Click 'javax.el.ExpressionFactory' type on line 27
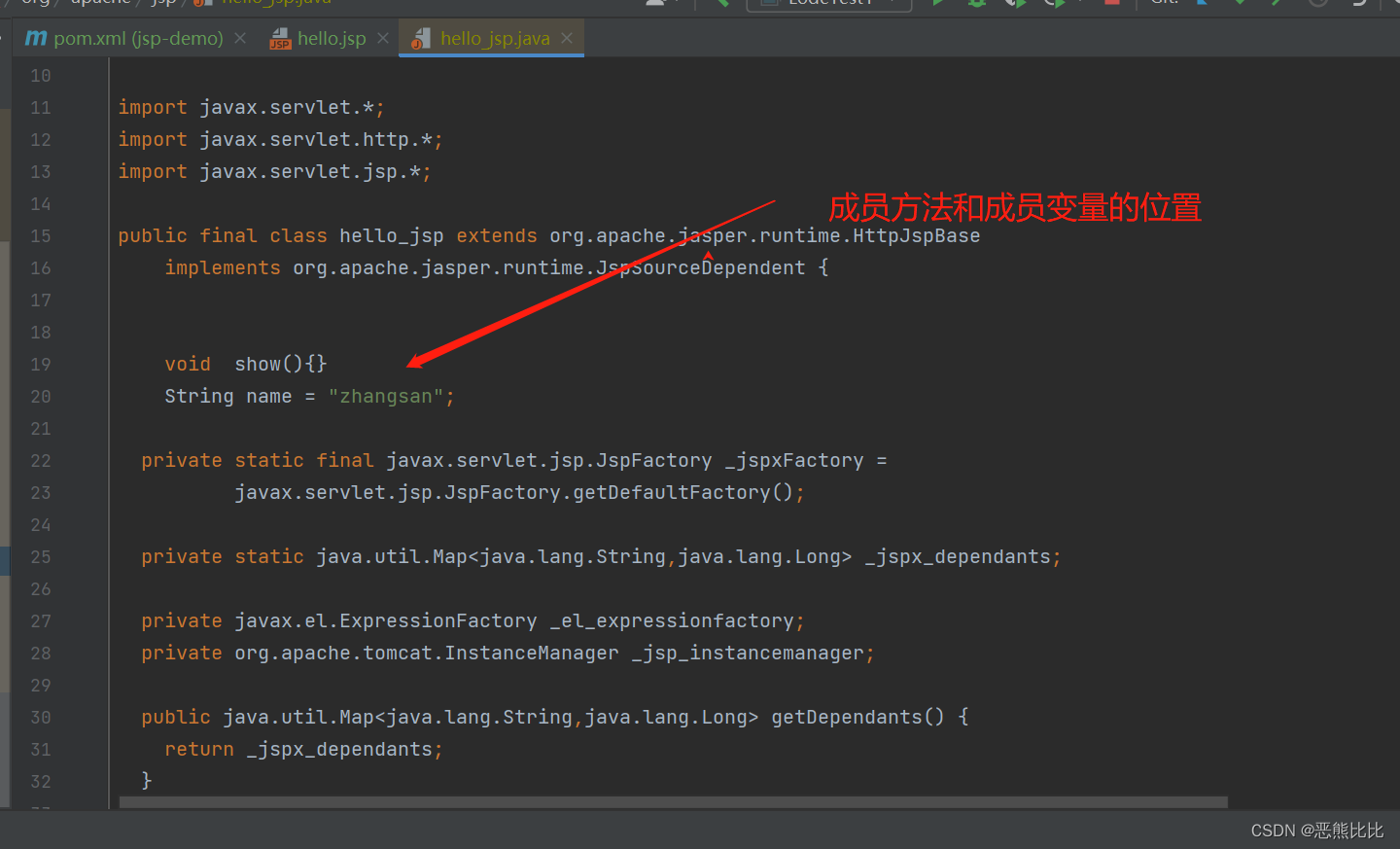Image resolution: width=1400 pixels, height=849 pixels. pyautogui.click(x=386, y=621)
